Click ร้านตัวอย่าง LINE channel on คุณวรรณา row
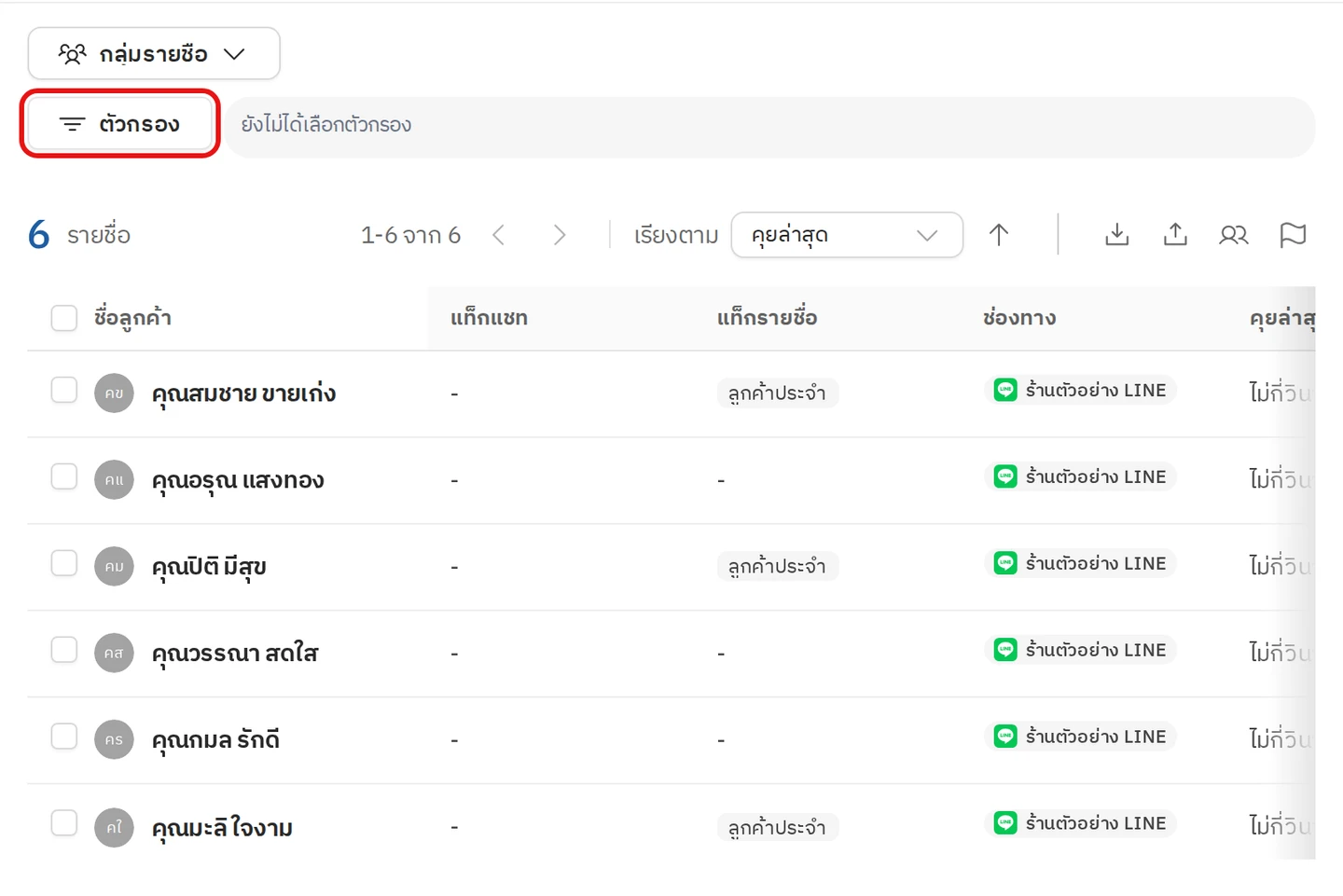The height and width of the screenshot is (896, 1343). 1080,650
